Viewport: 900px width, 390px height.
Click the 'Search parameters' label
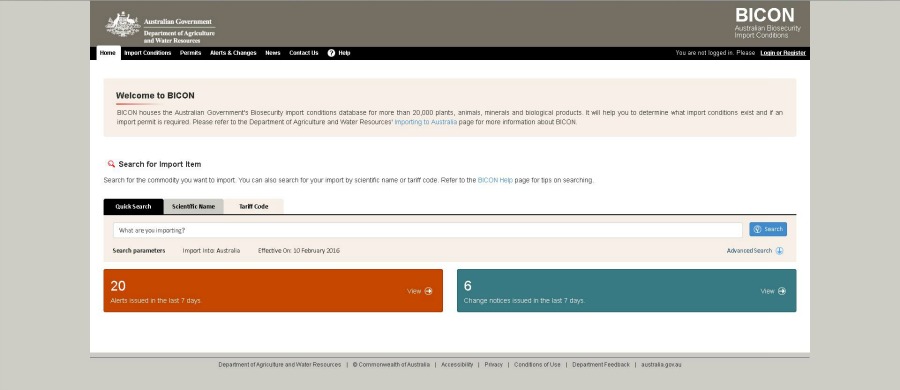click(139, 250)
